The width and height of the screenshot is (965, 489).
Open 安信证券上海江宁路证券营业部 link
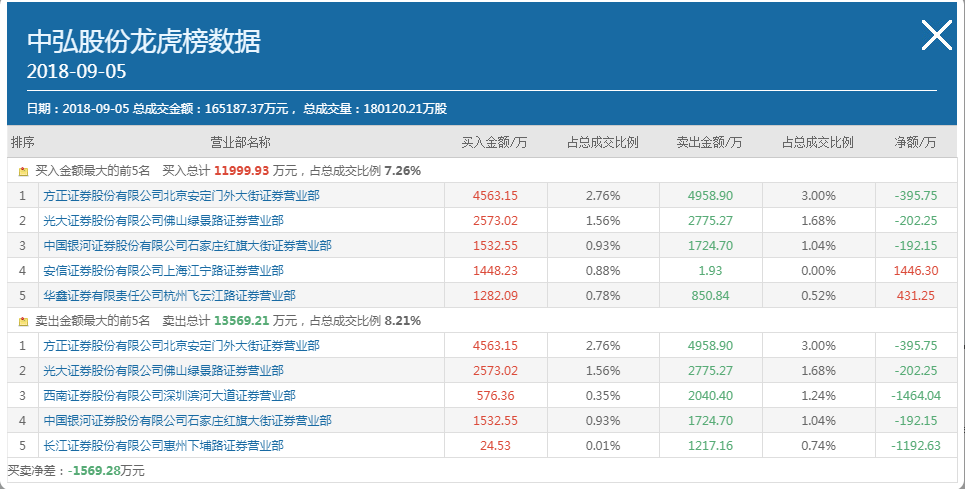[163, 271]
